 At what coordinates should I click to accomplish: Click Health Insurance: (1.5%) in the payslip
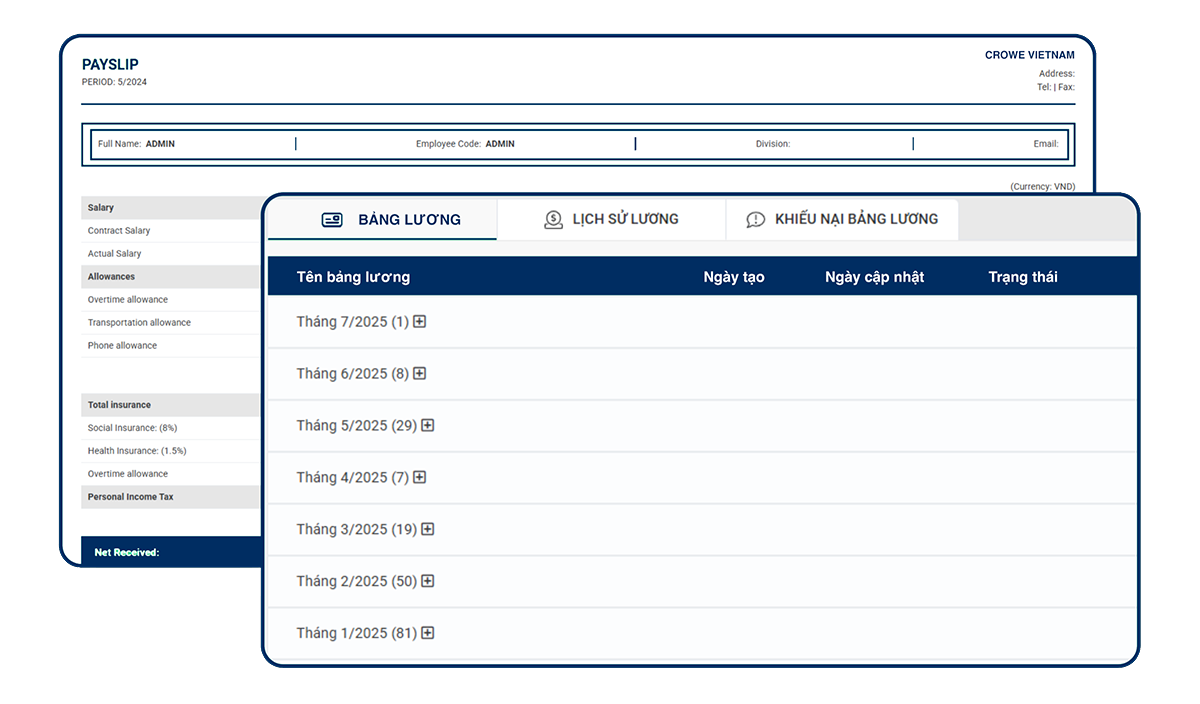pyautogui.click(x=137, y=451)
